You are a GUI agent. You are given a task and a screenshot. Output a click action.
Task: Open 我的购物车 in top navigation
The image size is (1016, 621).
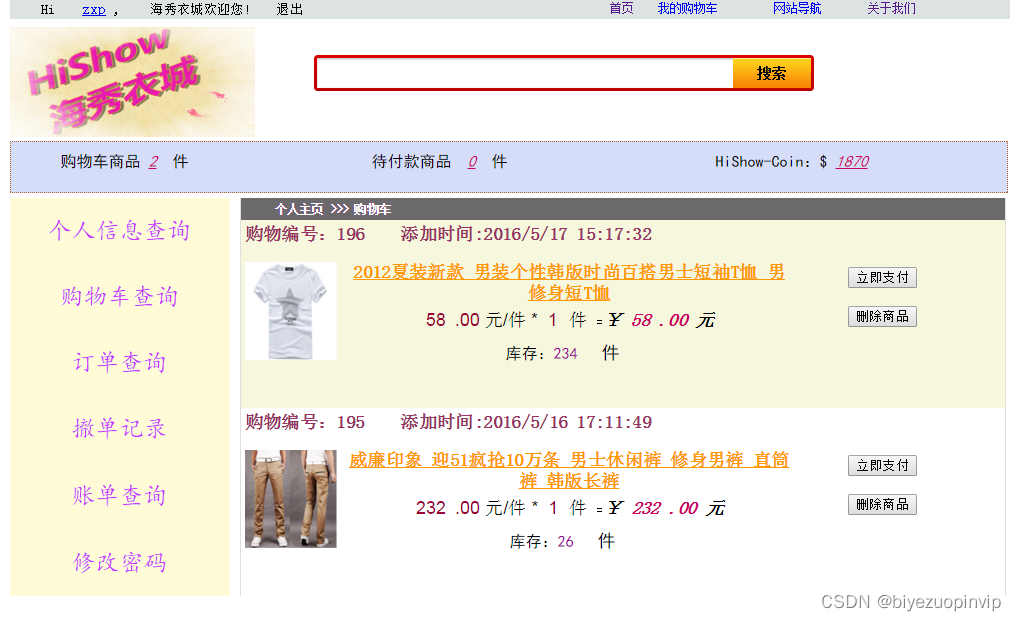pyautogui.click(x=687, y=8)
